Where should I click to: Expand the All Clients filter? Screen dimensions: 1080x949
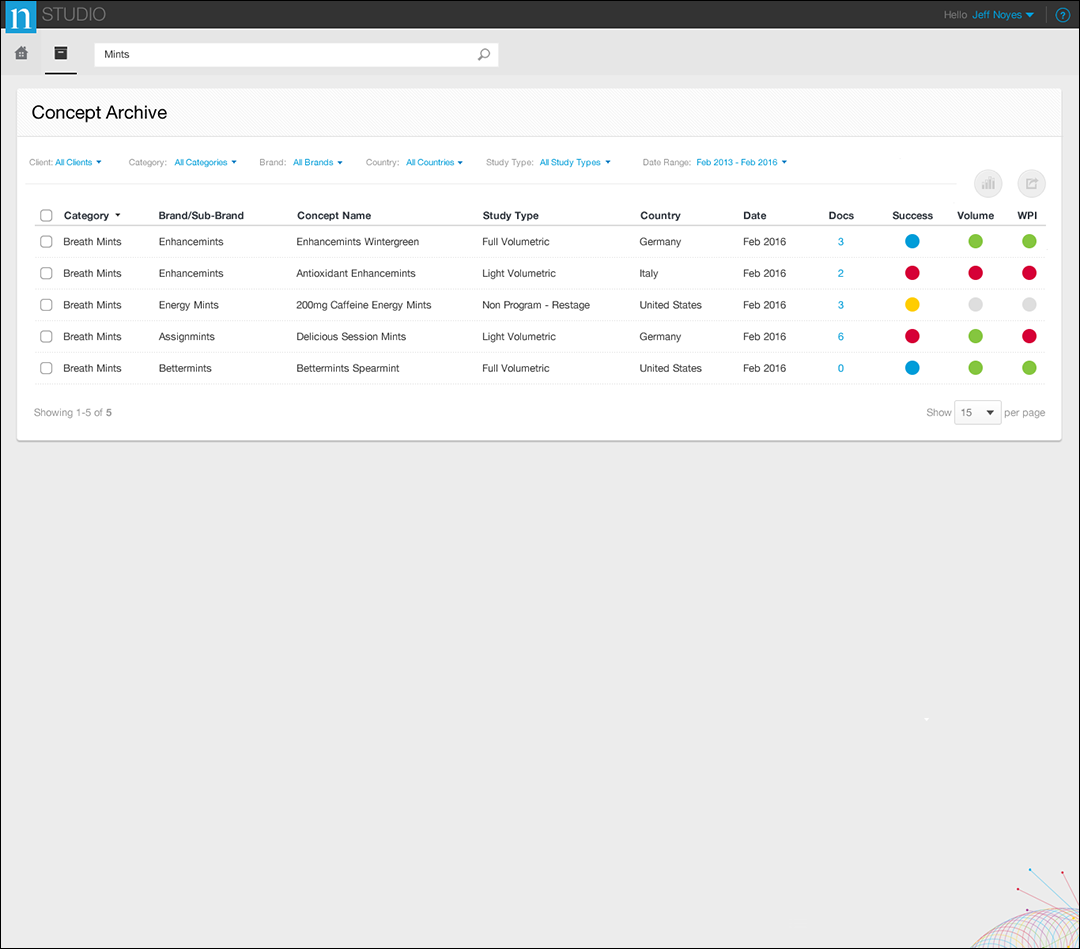[79, 163]
